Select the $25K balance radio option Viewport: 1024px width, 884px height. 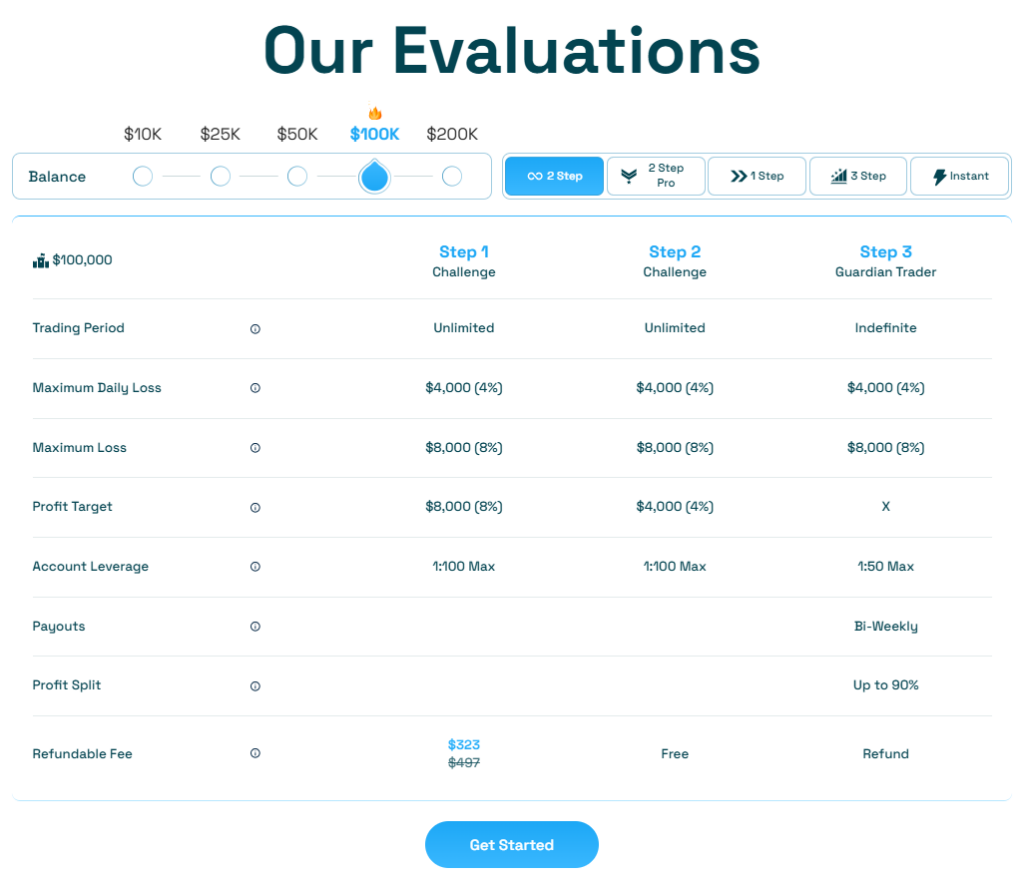[220, 176]
